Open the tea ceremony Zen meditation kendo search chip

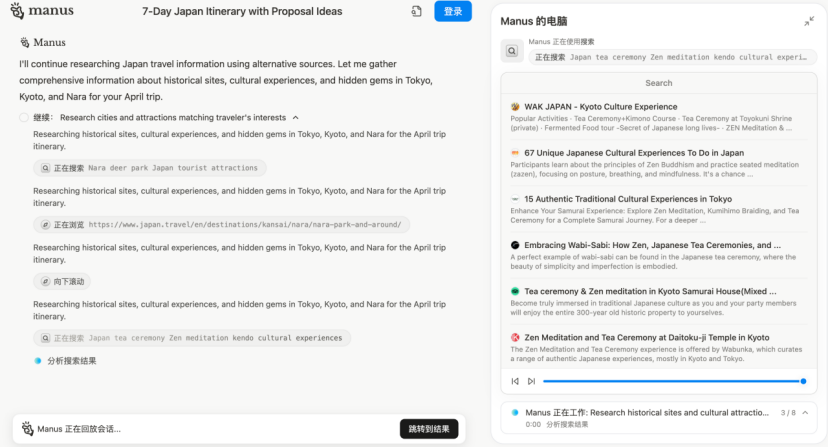pos(192,338)
